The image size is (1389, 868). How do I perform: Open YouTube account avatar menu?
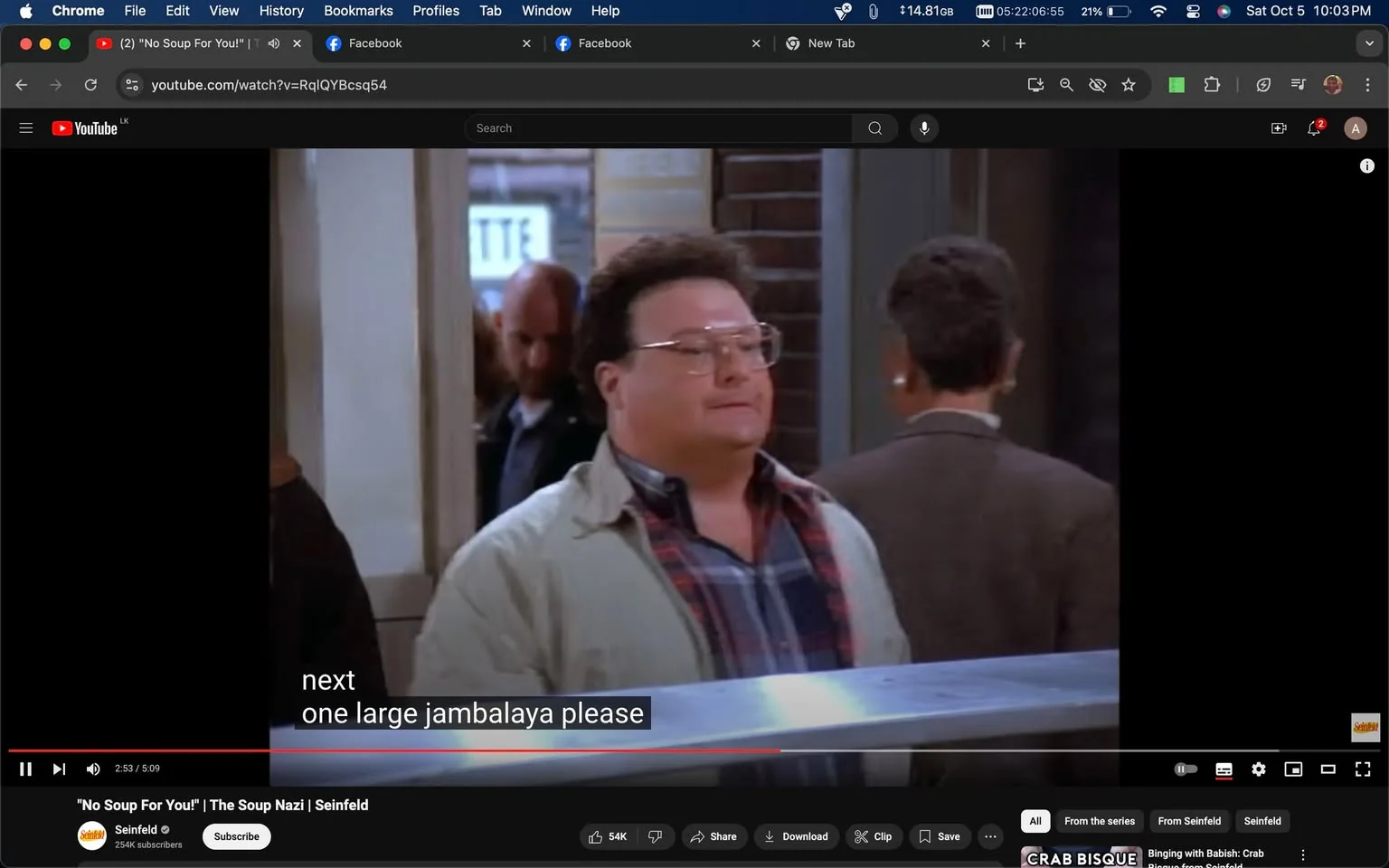tap(1355, 128)
